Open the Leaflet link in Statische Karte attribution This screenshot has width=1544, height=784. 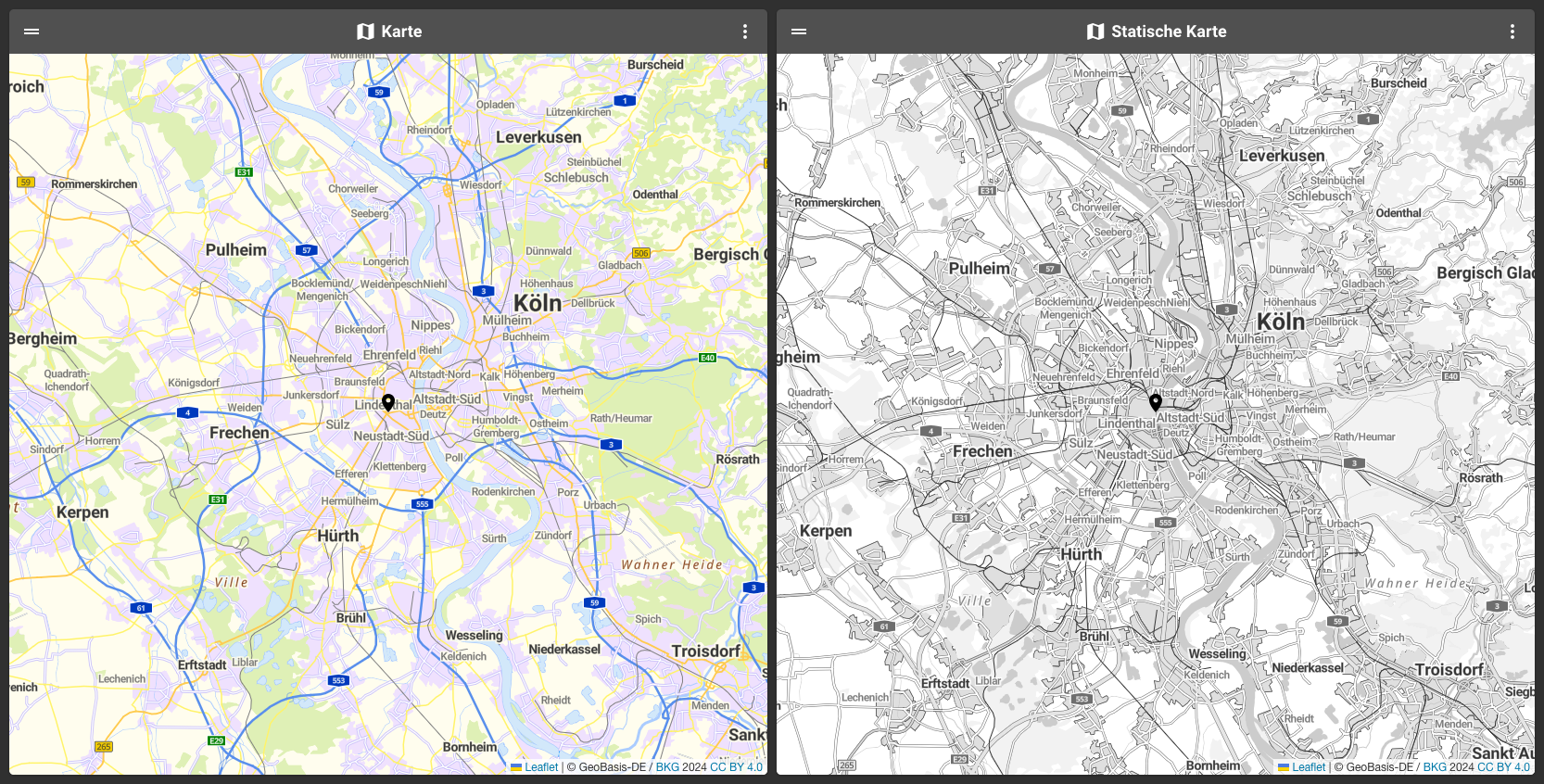coord(1308,767)
